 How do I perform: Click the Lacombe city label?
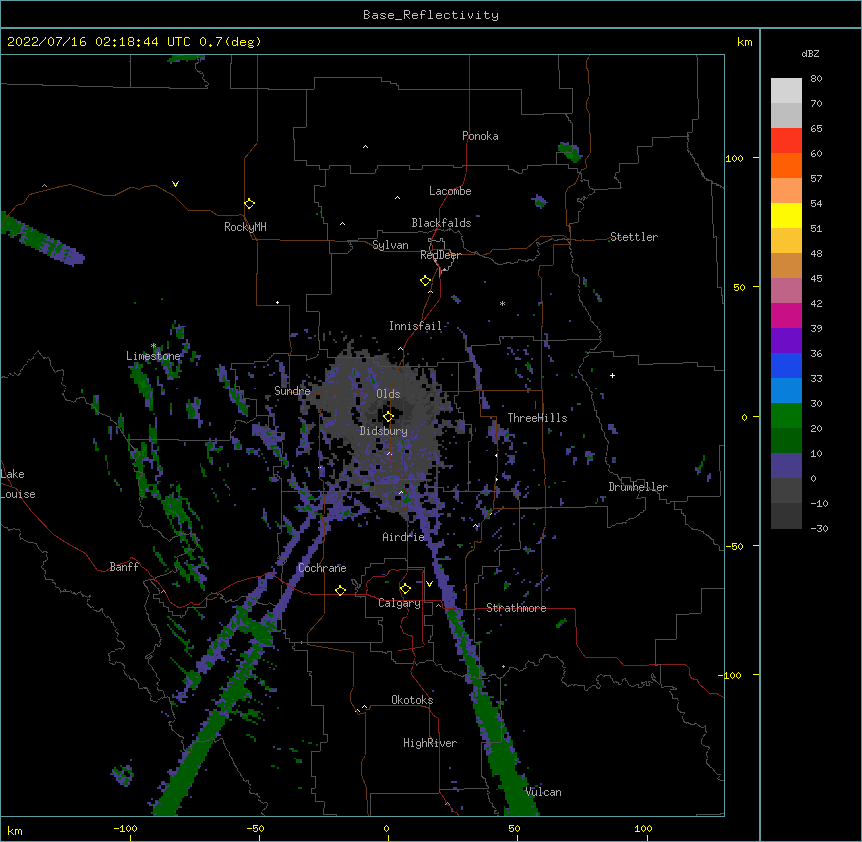(450, 191)
